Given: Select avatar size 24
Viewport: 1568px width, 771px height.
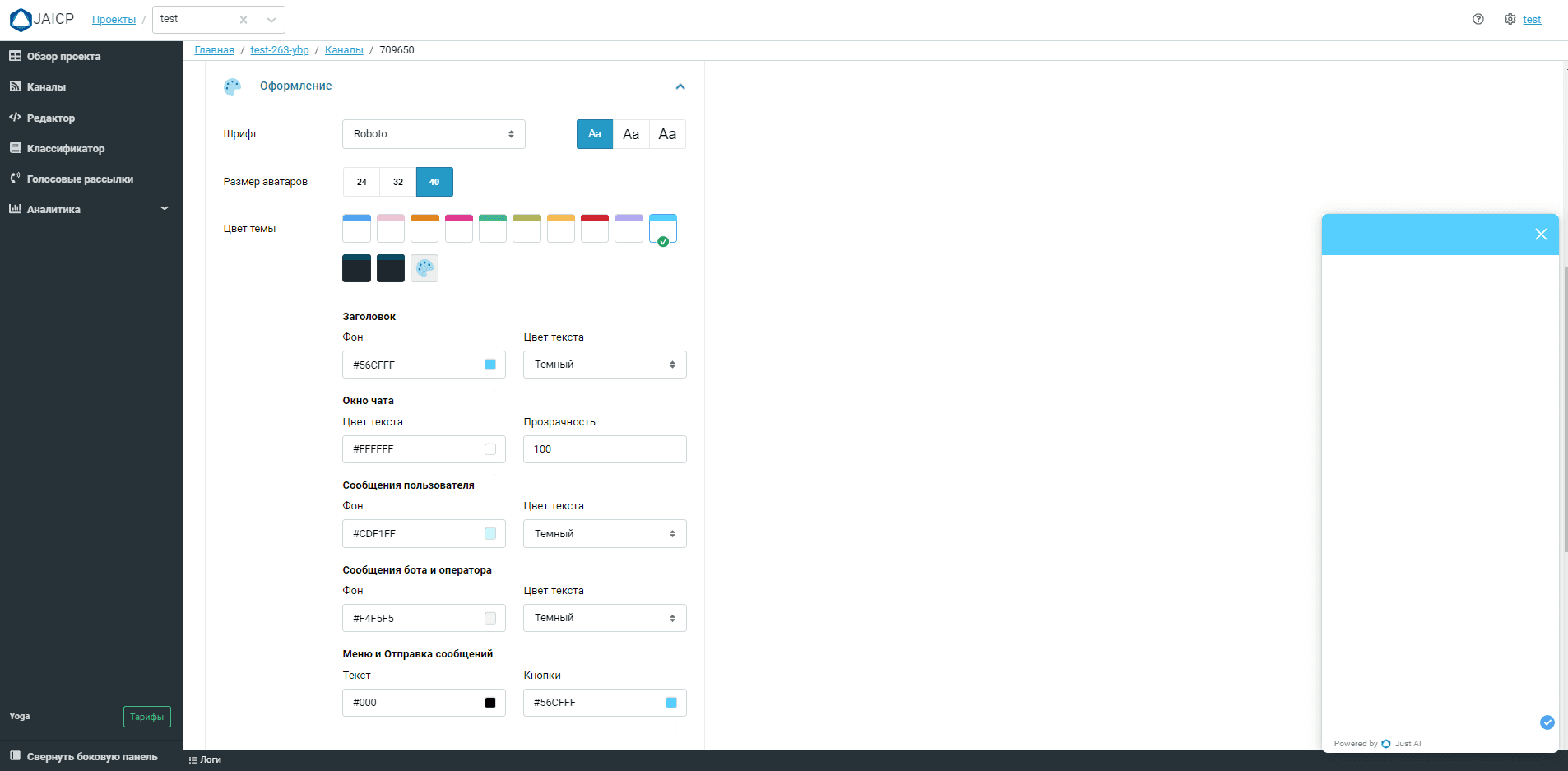Looking at the screenshot, I should (361, 182).
